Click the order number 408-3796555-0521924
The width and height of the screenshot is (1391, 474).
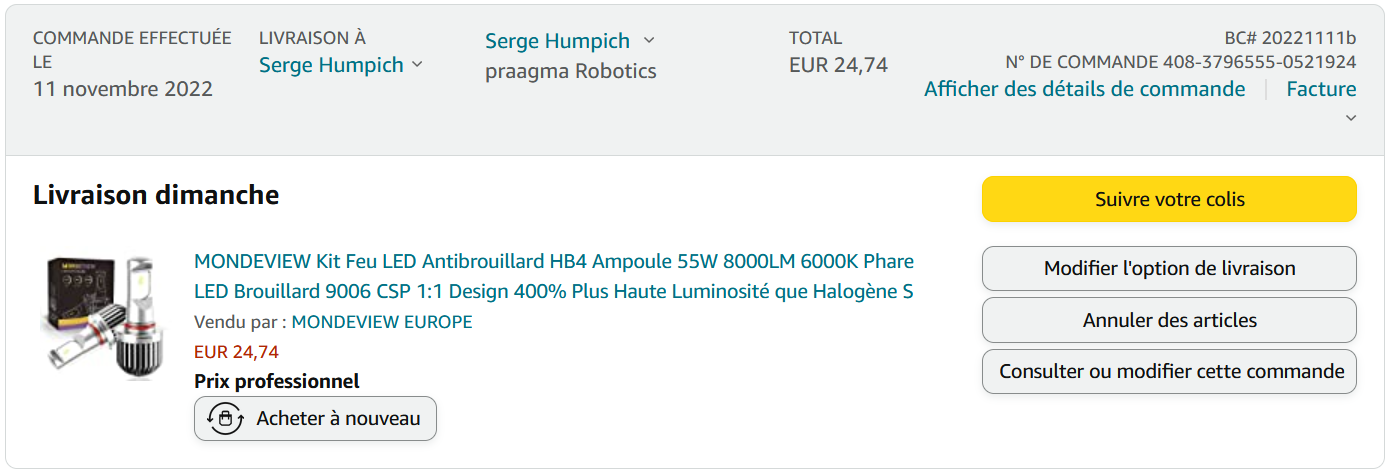click(x=1259, y=62)
